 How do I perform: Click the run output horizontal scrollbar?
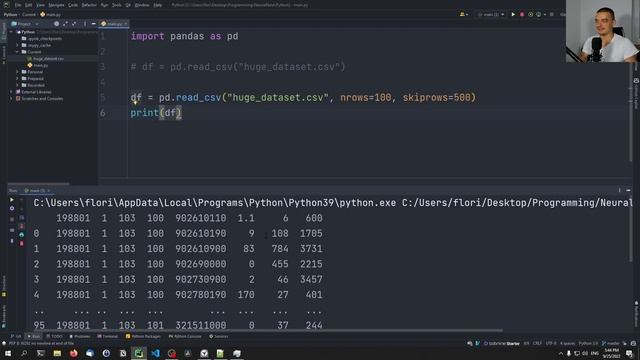click(x=267, y=330)
